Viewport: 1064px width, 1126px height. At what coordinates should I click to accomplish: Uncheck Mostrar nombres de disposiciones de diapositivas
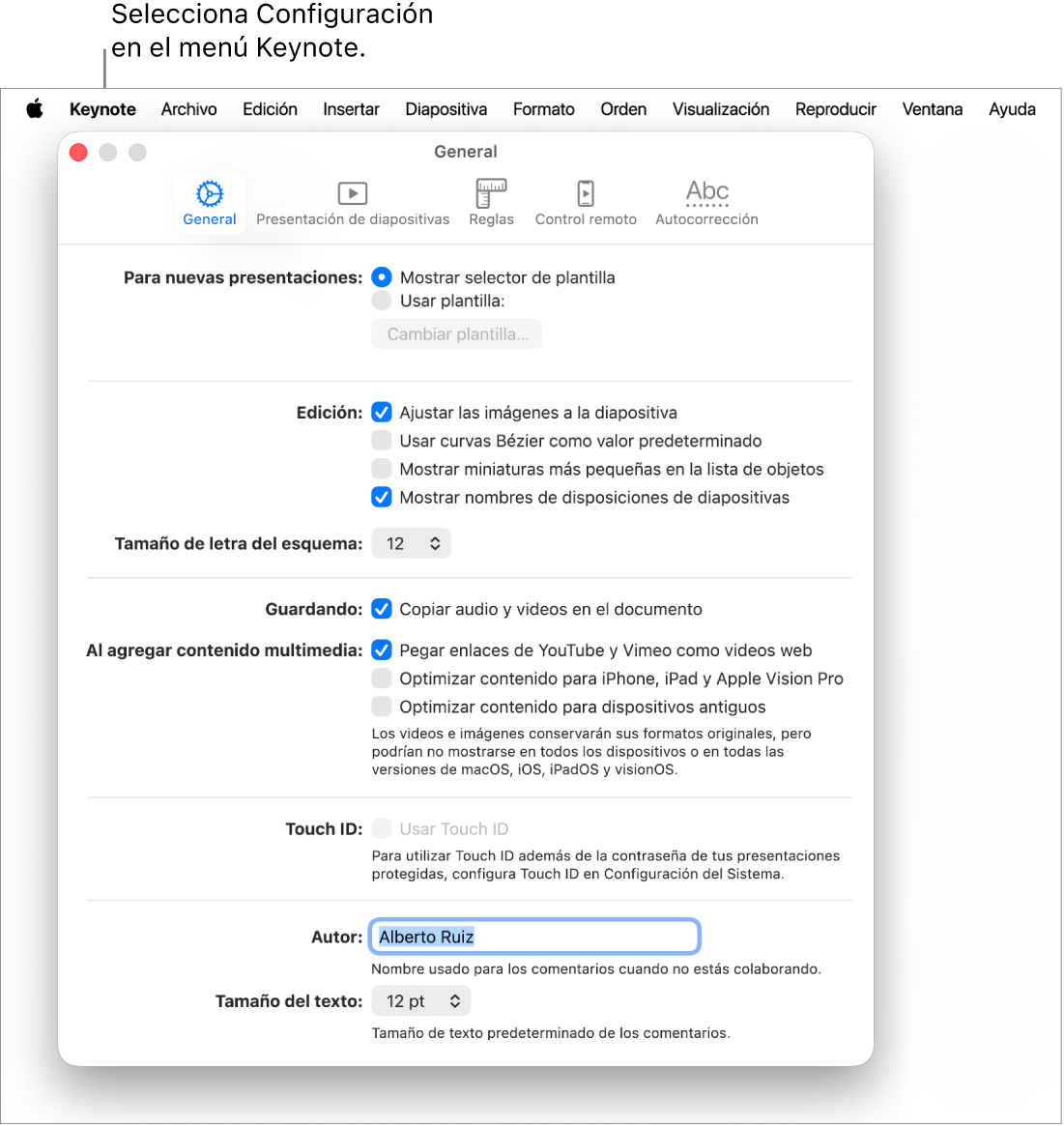(382, 497)
